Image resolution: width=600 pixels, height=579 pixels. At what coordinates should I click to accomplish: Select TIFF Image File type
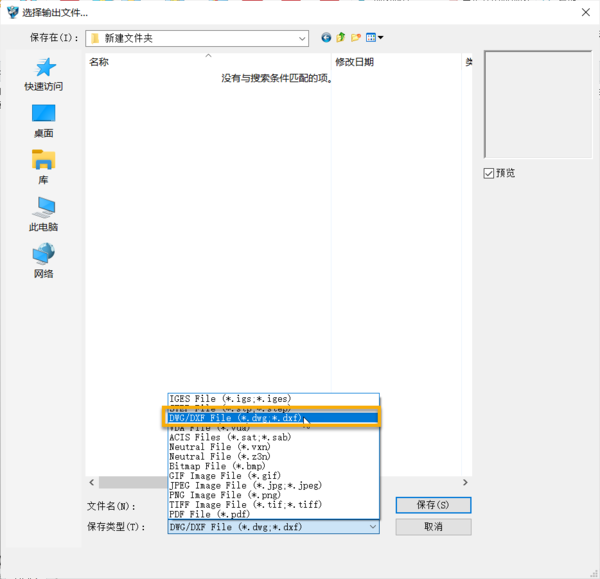point(273,505)
